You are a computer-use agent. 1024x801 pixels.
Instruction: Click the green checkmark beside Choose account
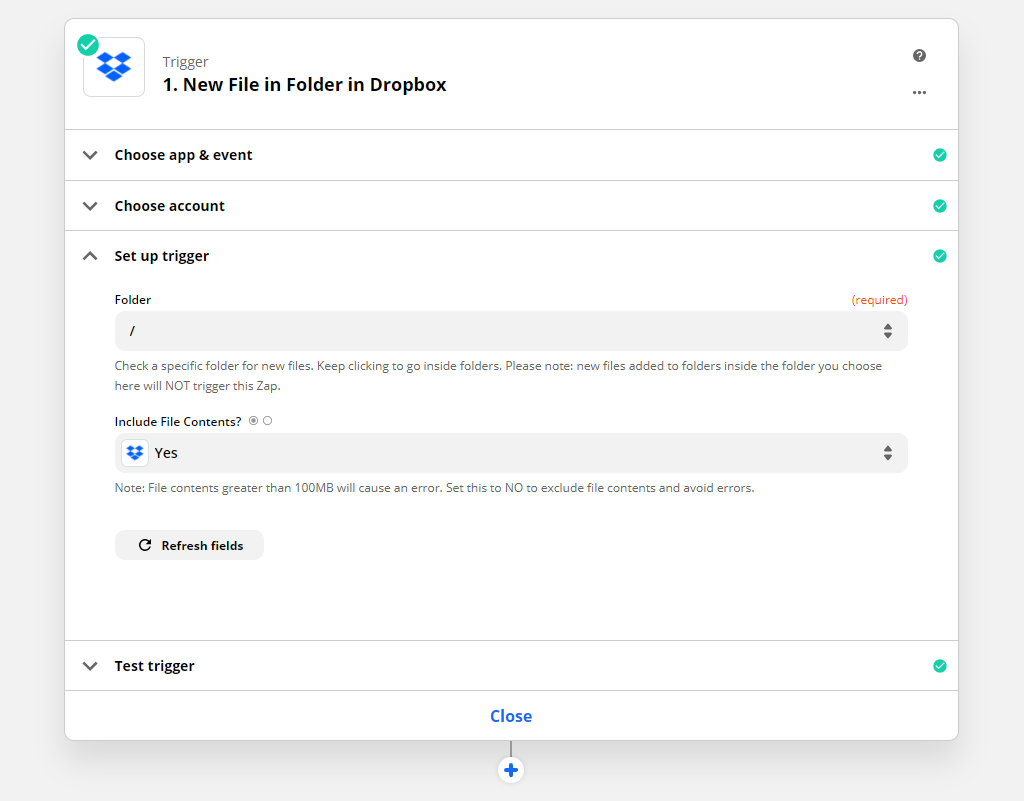(x=939, y=206)
